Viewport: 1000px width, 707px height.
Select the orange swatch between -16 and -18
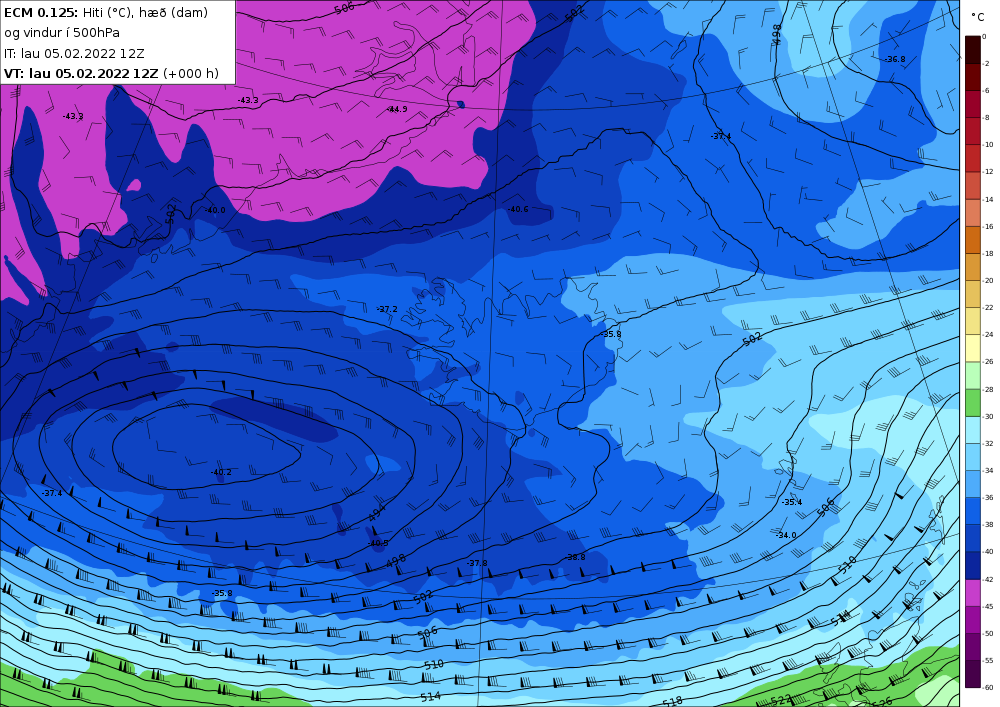pos(973,240)
